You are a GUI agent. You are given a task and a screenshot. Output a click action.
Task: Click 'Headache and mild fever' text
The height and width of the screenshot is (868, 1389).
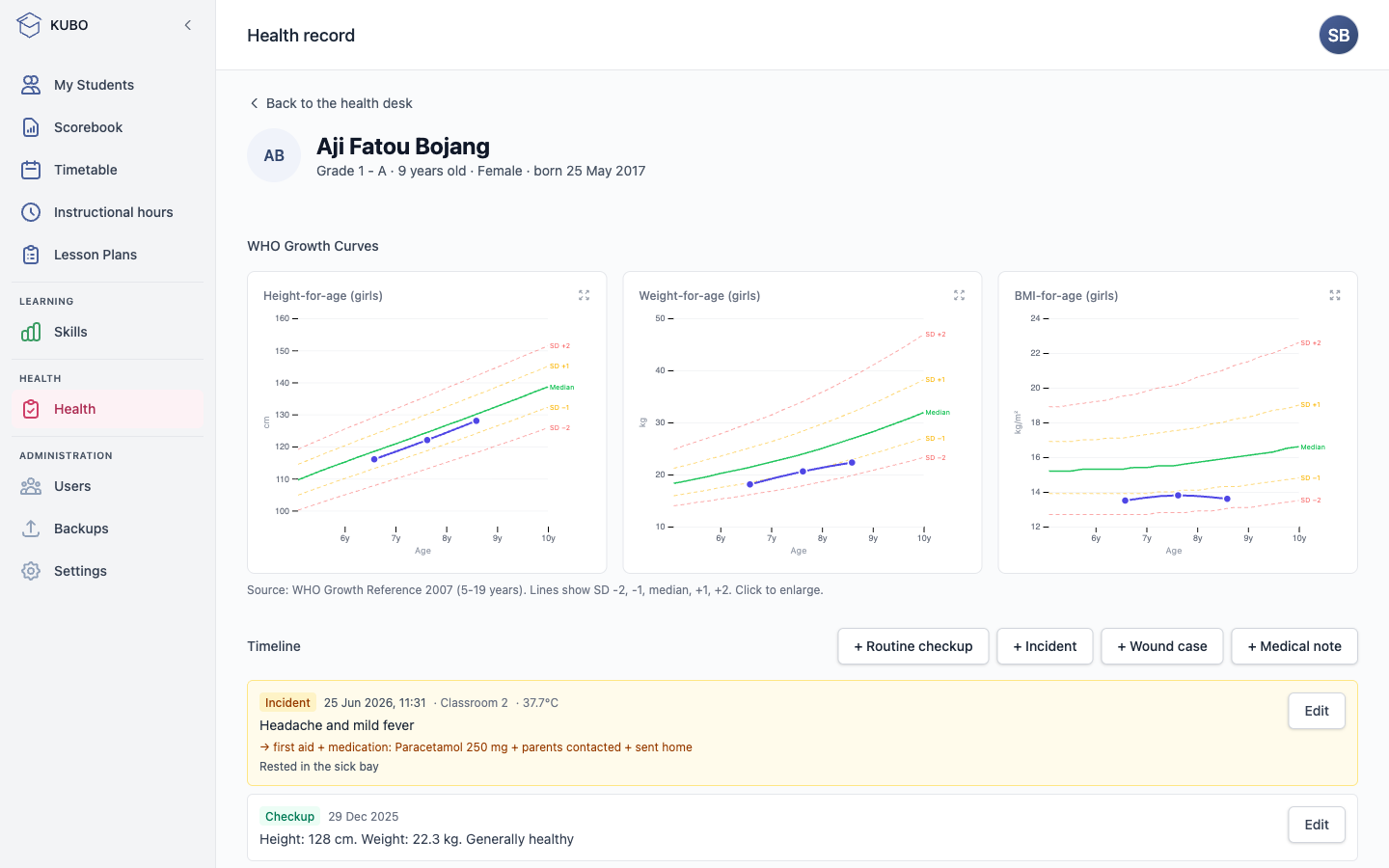point(337,725)
